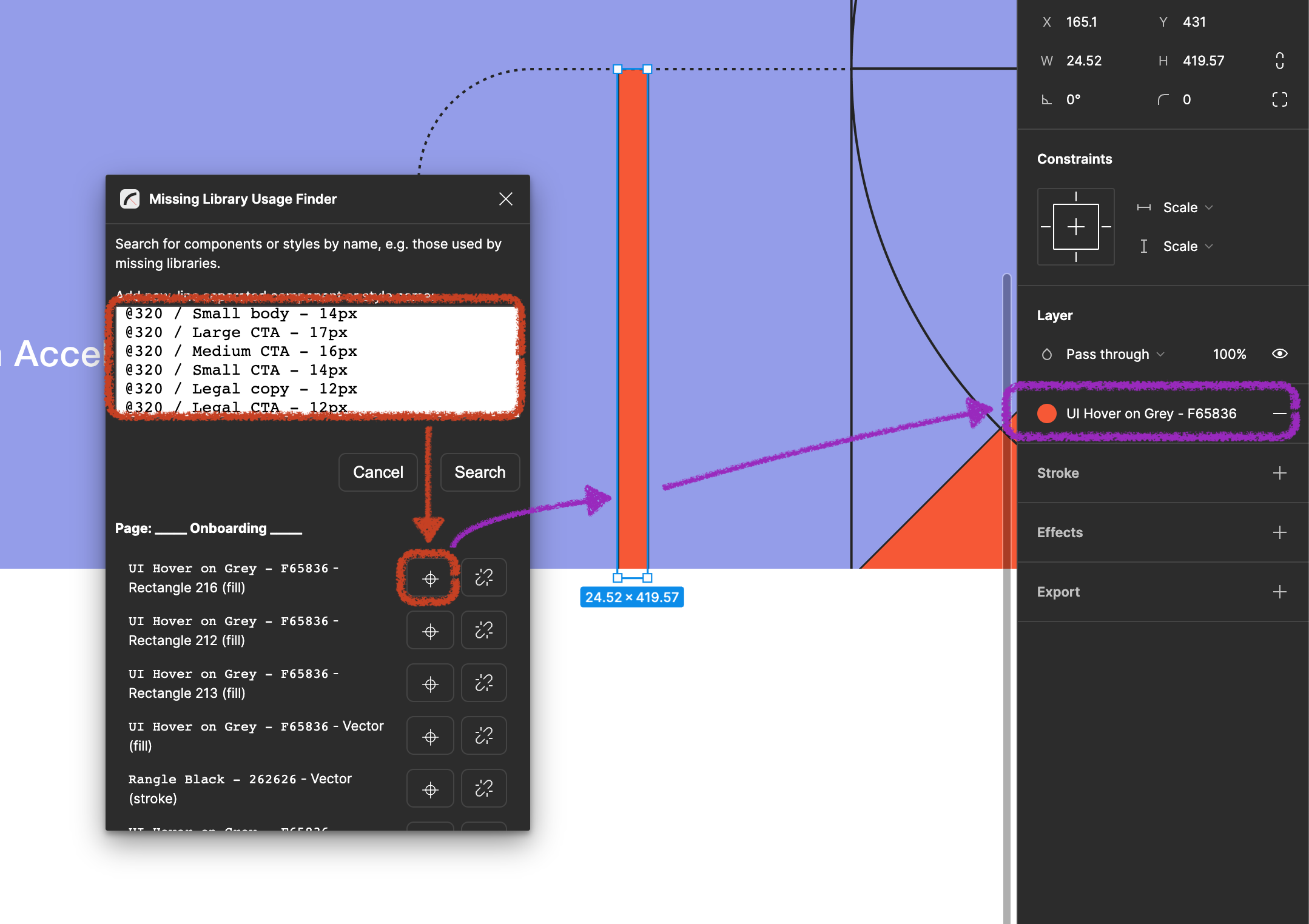
Task: Click independent corners icon
Action: (x=1279, y=99)
